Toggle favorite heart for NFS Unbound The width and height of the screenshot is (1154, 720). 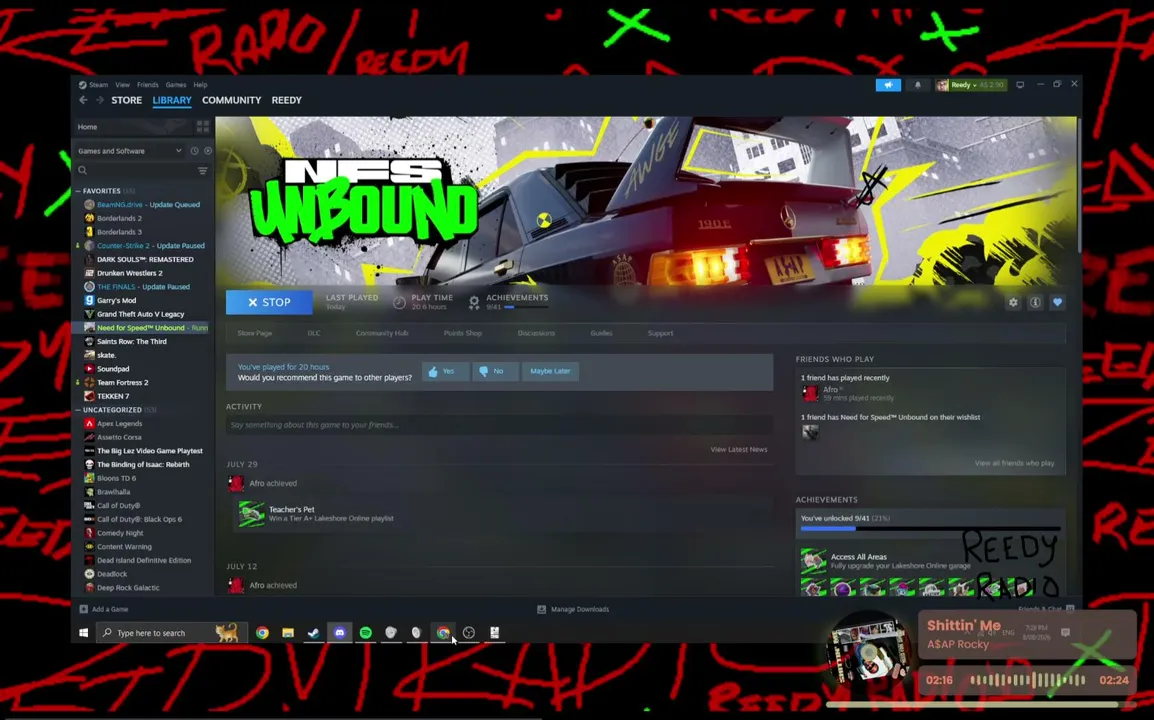(1058, 303)
